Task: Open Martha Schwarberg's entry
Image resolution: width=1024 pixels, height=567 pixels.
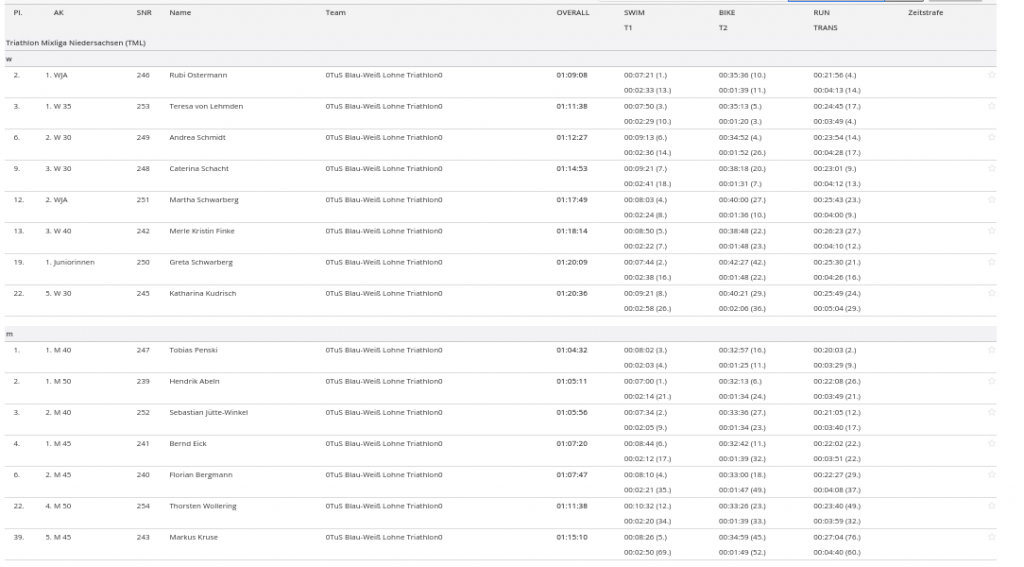Action: (204, 200)
